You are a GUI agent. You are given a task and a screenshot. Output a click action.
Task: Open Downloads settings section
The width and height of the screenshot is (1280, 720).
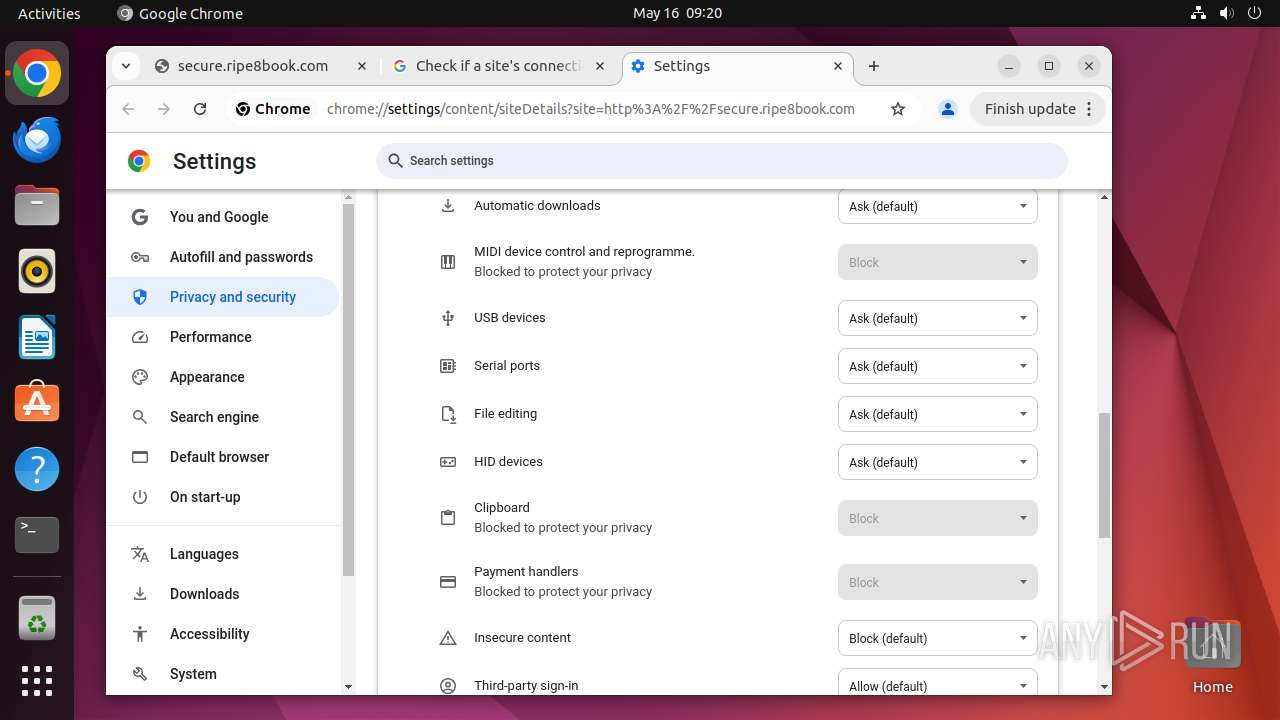pos(224,594)
